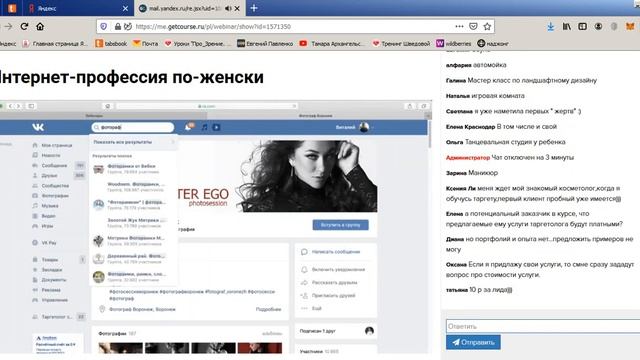Viewport: 640px width, 360px height.
Task: Bookmark this page with the star icon
Action: 487,27
